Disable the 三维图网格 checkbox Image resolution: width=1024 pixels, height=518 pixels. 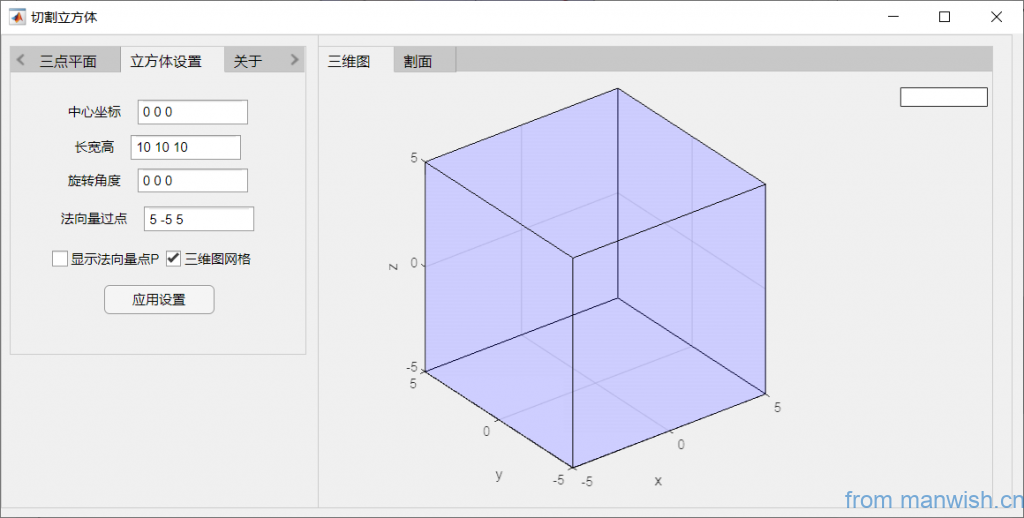[x=174, y=259]
